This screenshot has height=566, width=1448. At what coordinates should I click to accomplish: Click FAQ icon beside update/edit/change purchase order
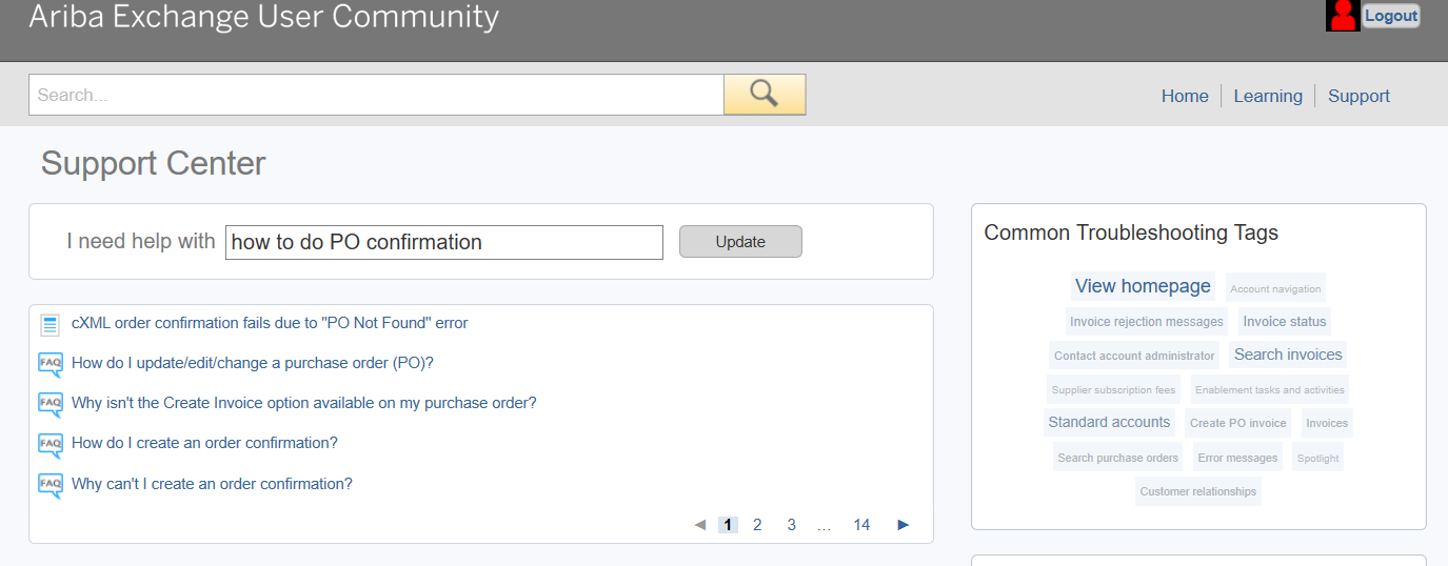[50, 364]
